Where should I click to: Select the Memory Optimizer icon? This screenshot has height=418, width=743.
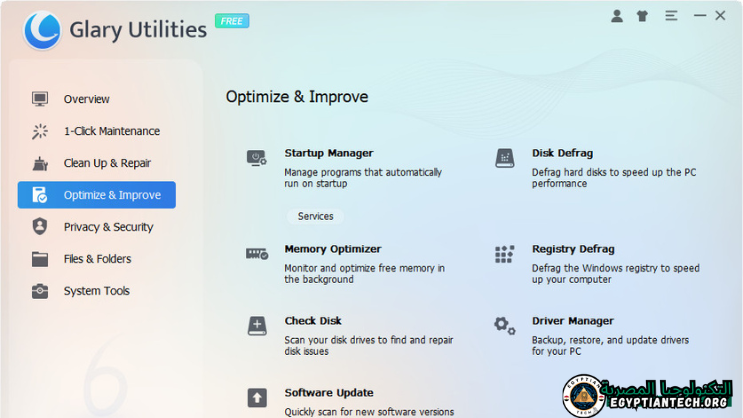[x=257, y=254]
